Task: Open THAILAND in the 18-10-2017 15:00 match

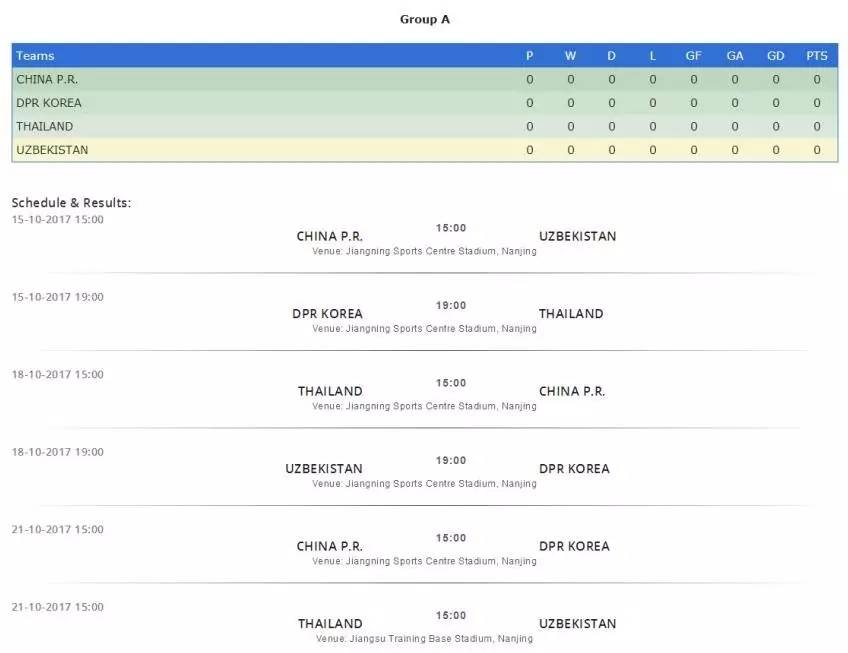Action: 330,392
